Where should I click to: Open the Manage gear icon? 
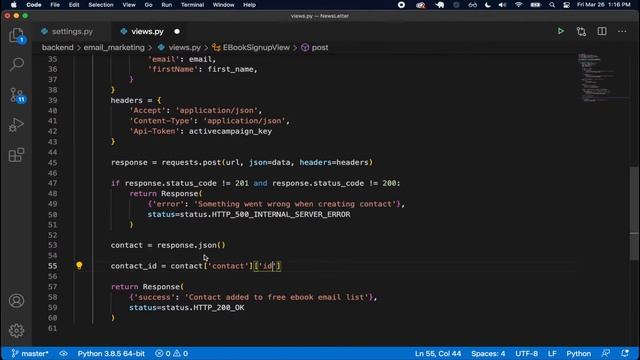coord(16,330)
